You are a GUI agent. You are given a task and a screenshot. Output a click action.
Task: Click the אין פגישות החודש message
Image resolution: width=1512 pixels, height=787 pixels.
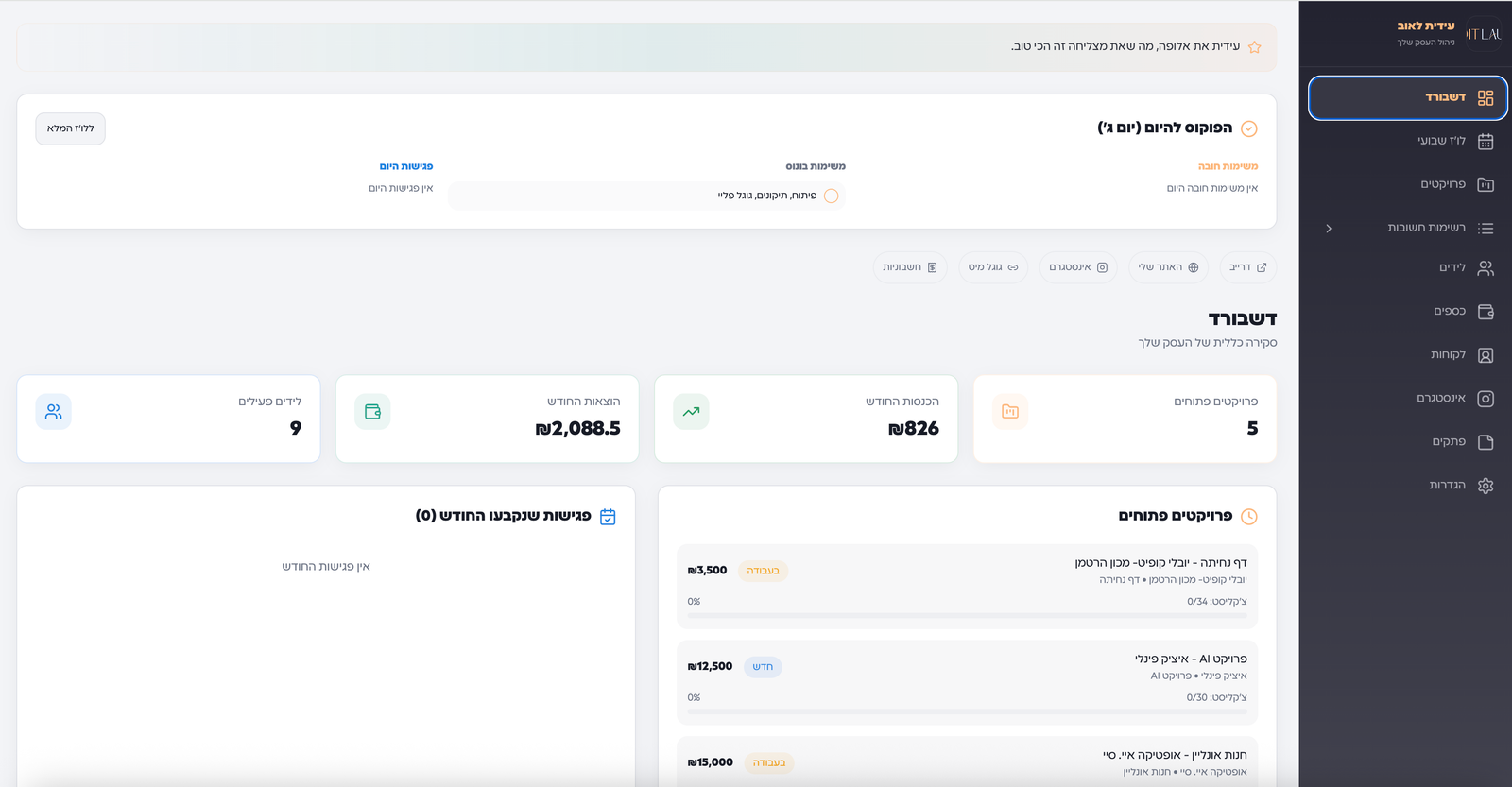tap(326, 567)
